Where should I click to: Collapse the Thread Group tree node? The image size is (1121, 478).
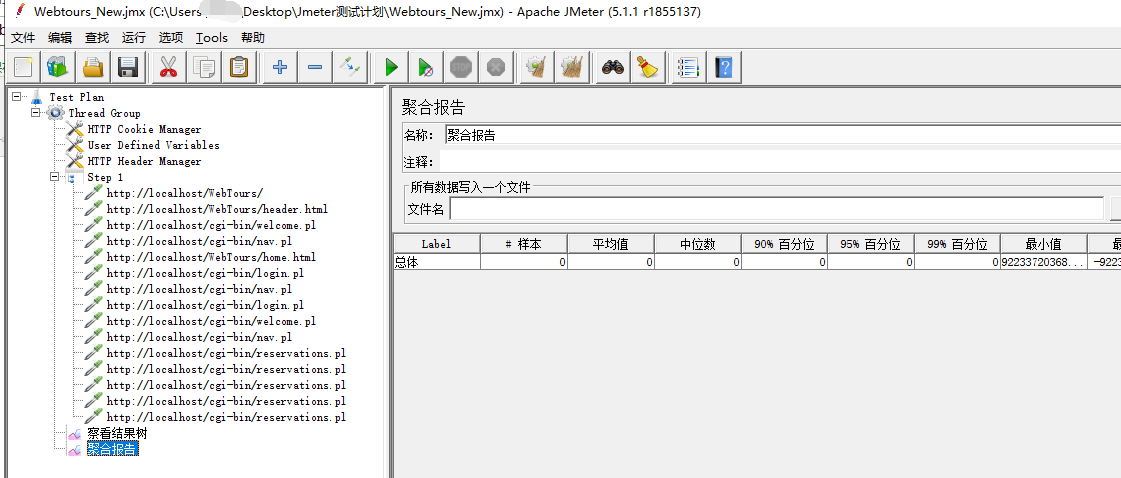pyautogui.click(x=36, y=113)
